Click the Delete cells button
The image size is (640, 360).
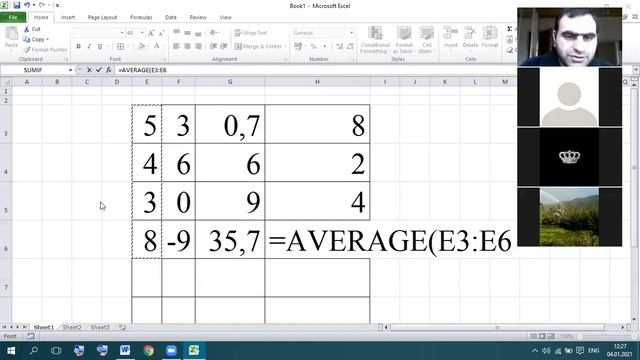tap(470, 38)
